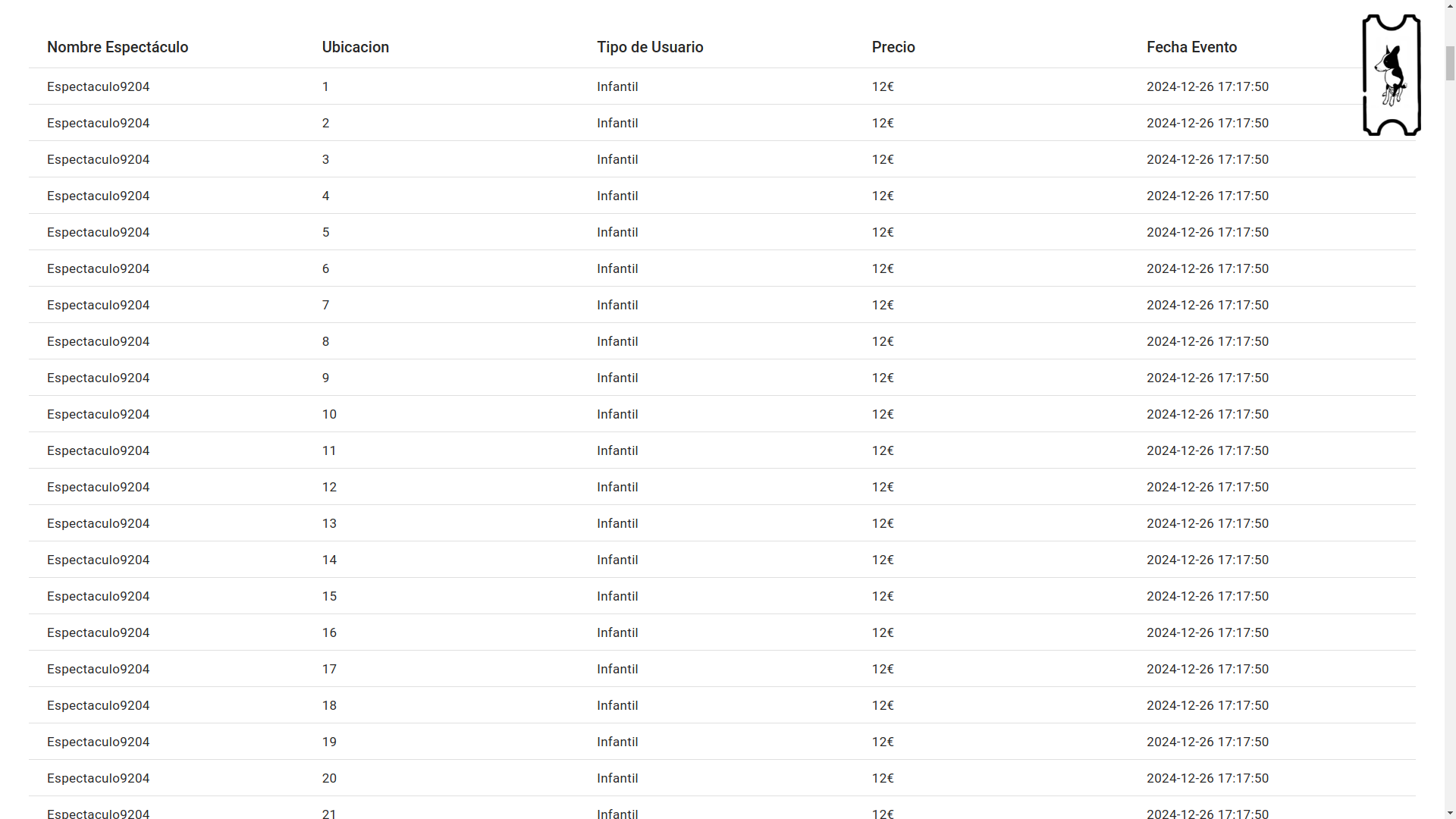Click the "Tipo de Usuario" column header
Image resolution: width=1456 pixels, height=819 pixels.
point(650,47)
